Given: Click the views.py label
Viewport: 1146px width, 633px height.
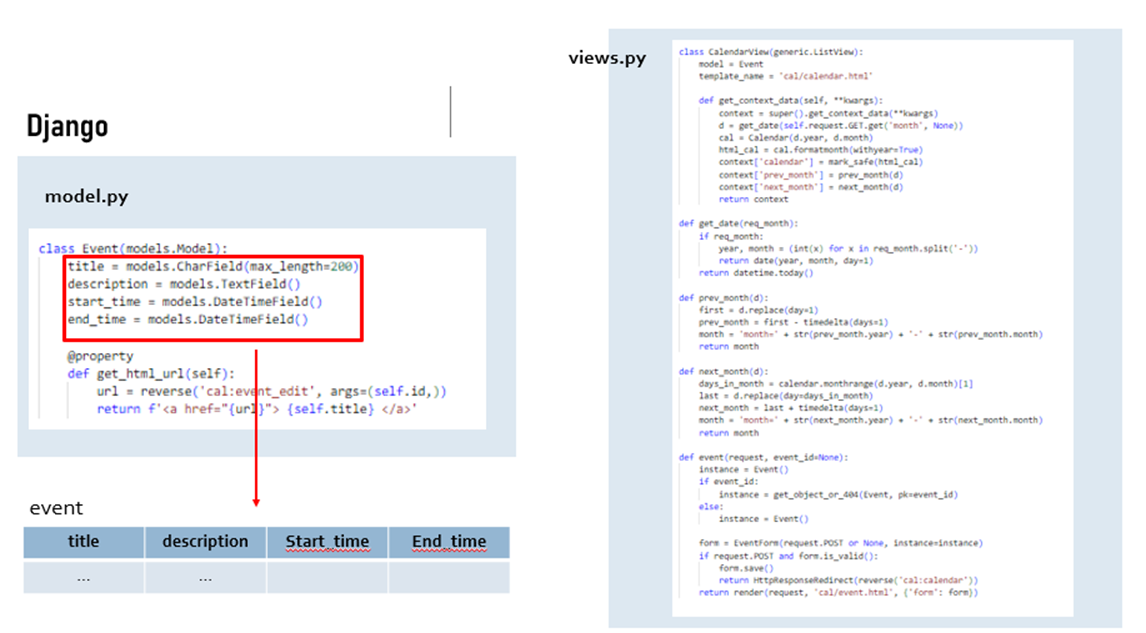Looking at the screenshot, I should click(x=607, y=58).
